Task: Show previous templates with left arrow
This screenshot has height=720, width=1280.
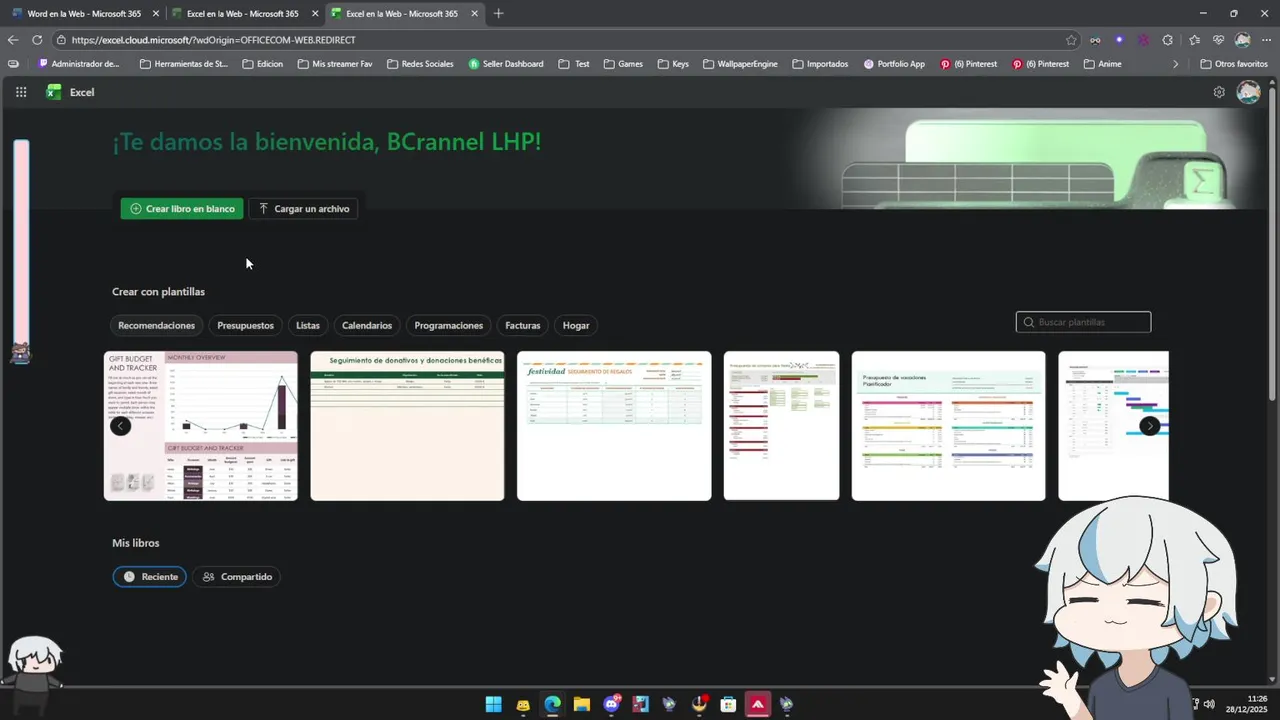Action: (120, 426)
